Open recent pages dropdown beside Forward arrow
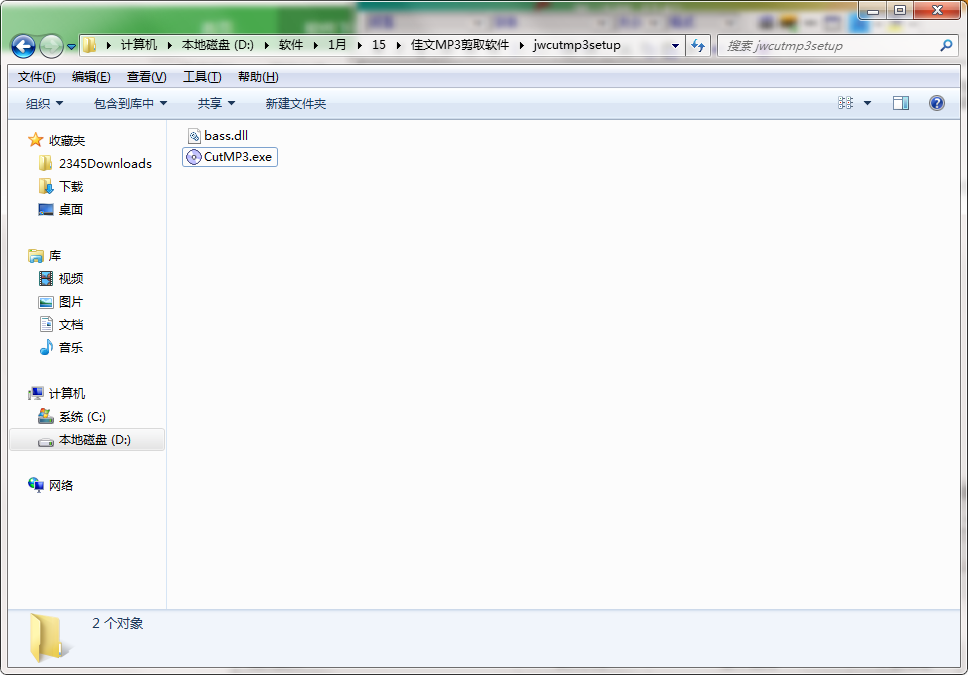Screen dimensions: 968x675 pos(71,46)
